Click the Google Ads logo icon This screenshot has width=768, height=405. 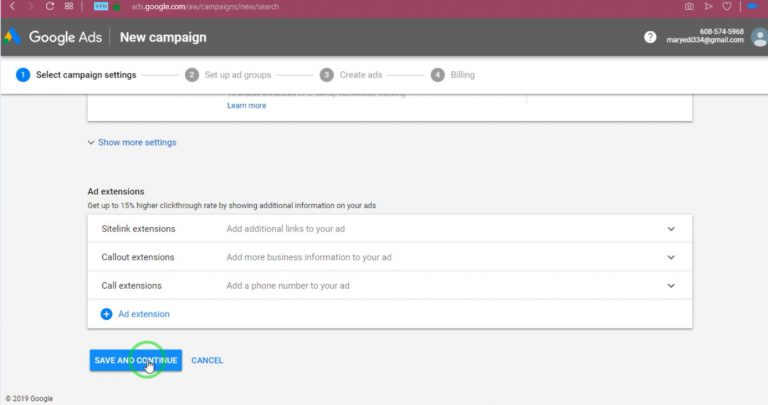pyautogui.click(x=12, y=37)
